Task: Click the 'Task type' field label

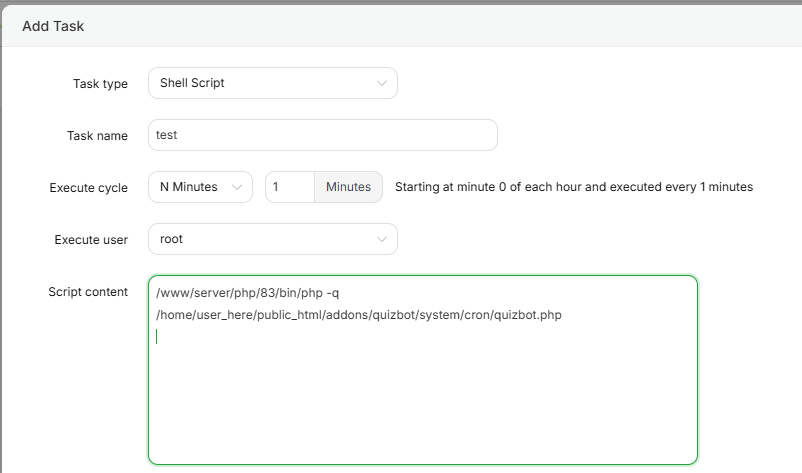Action: point(100,84)
